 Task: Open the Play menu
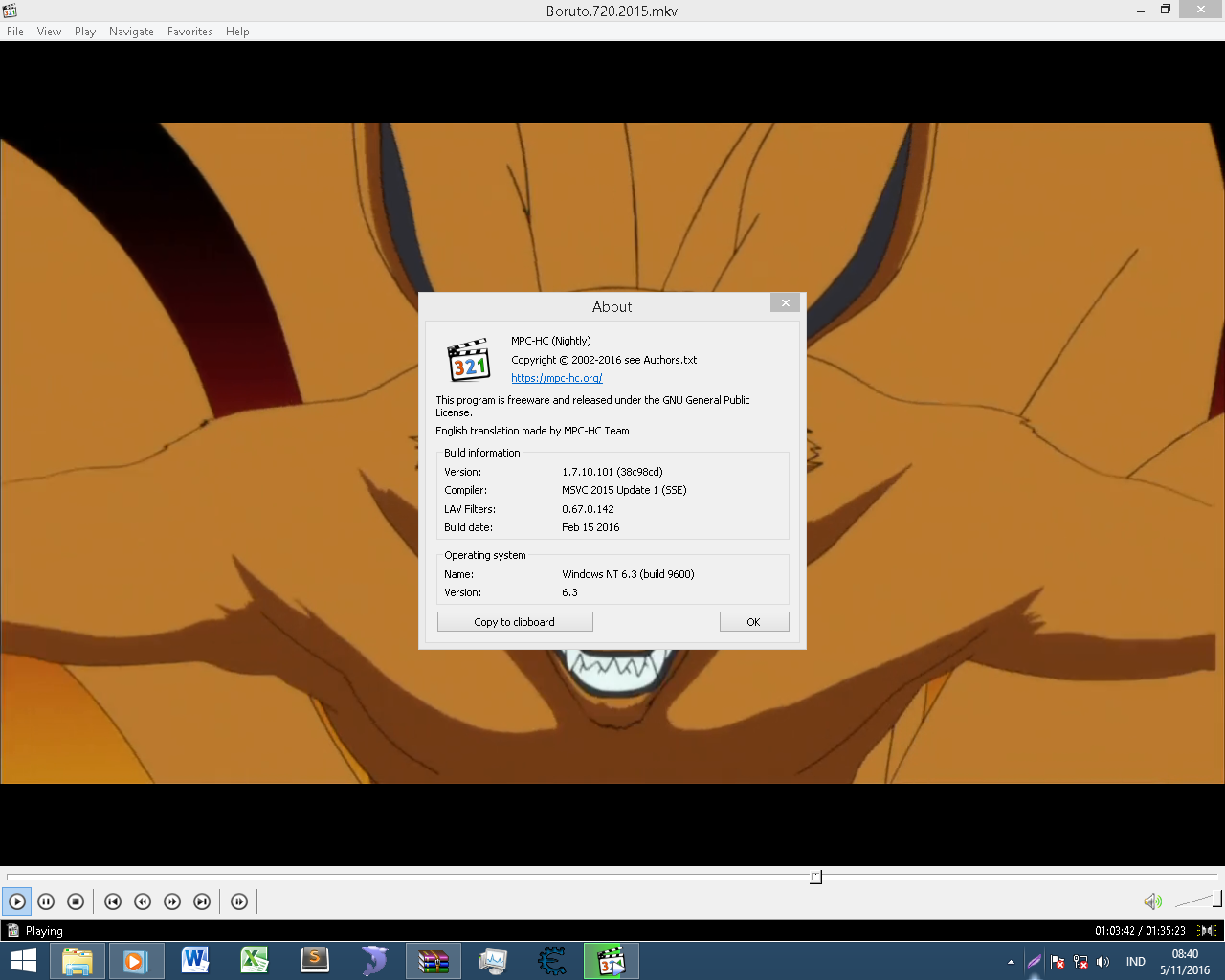[85, 32]
